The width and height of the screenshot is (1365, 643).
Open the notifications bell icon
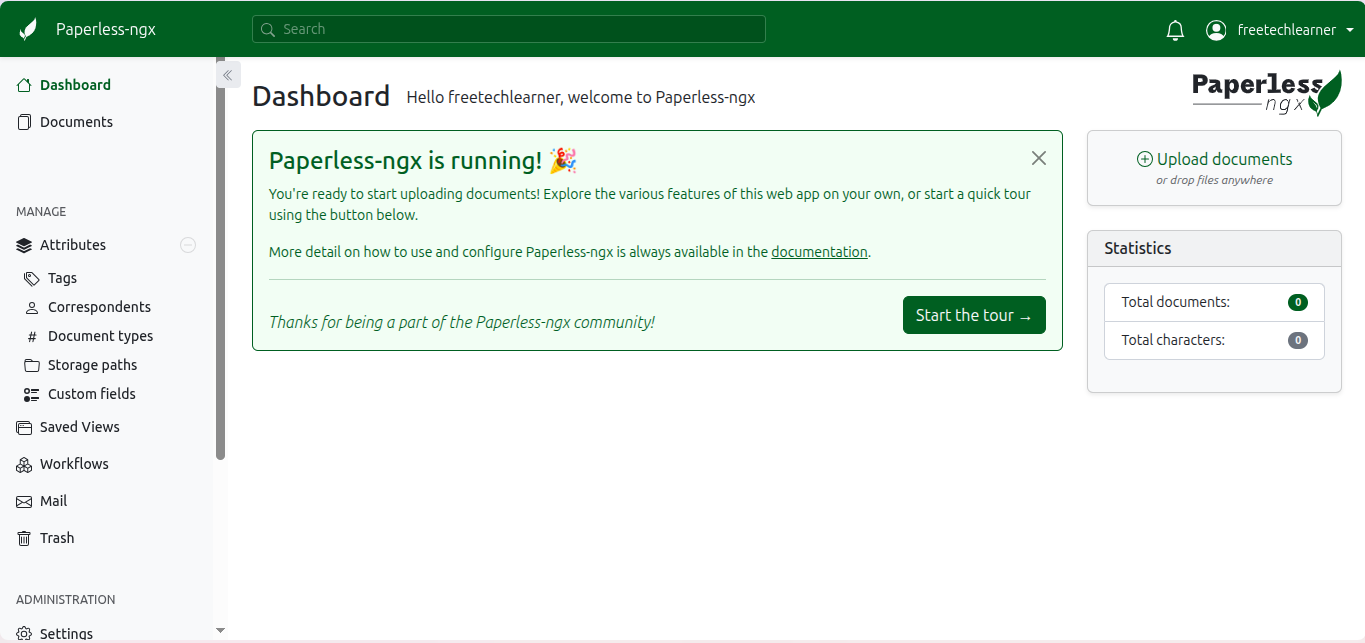coord(1175,30)
